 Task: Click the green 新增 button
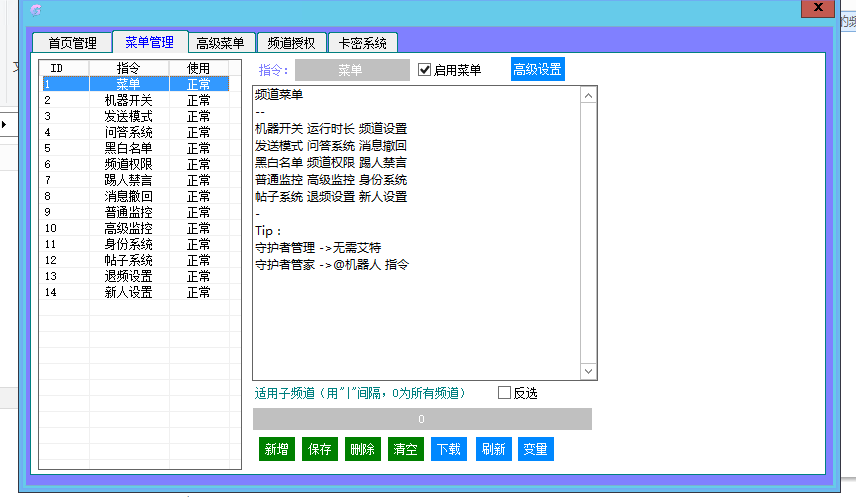coord(276,449)
